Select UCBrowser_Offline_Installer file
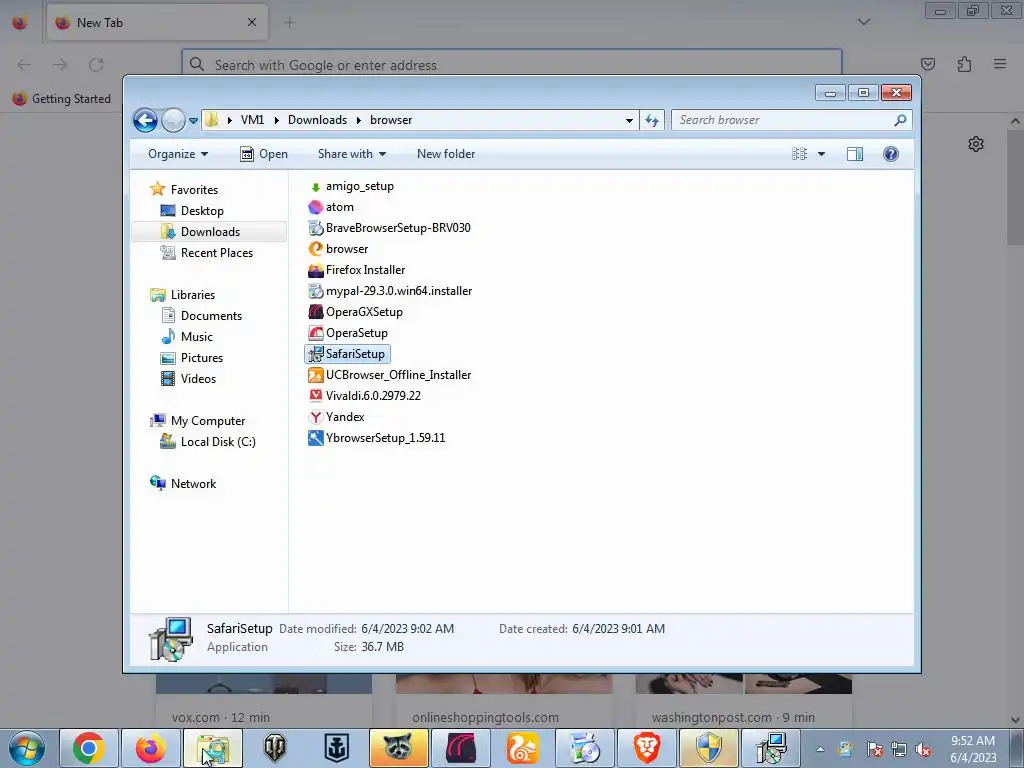This screenshot has width=1024, height=768. click(390, 375)
